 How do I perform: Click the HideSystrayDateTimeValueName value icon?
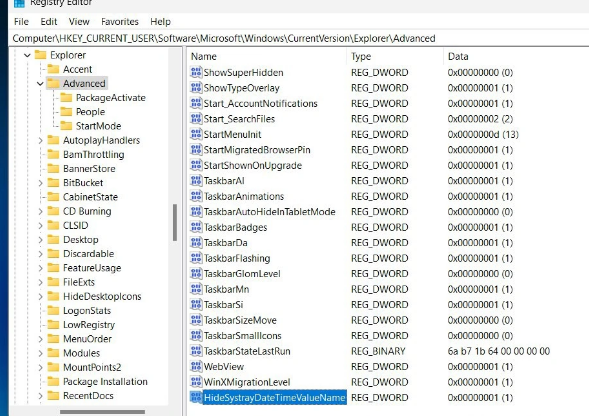point(196,397)
